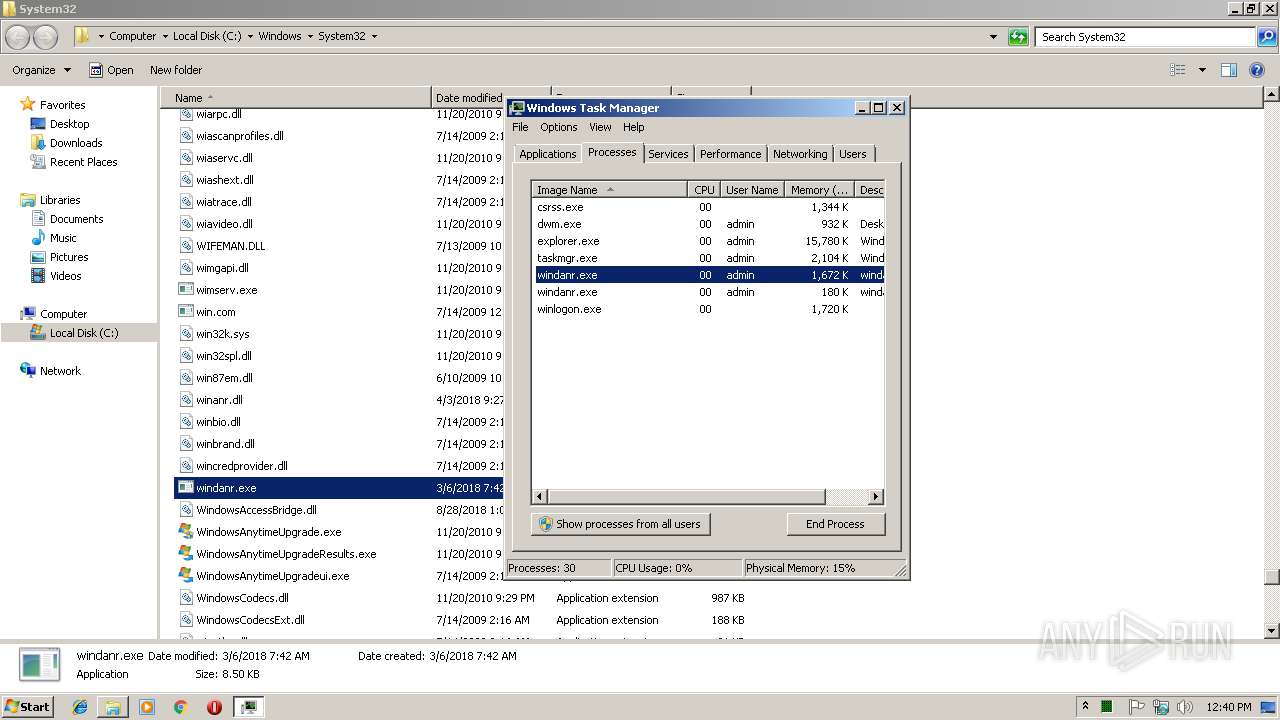This screenshot has width=1280, height=720.
Task: Select explorer.exe process row
Action: coord(708,241)
